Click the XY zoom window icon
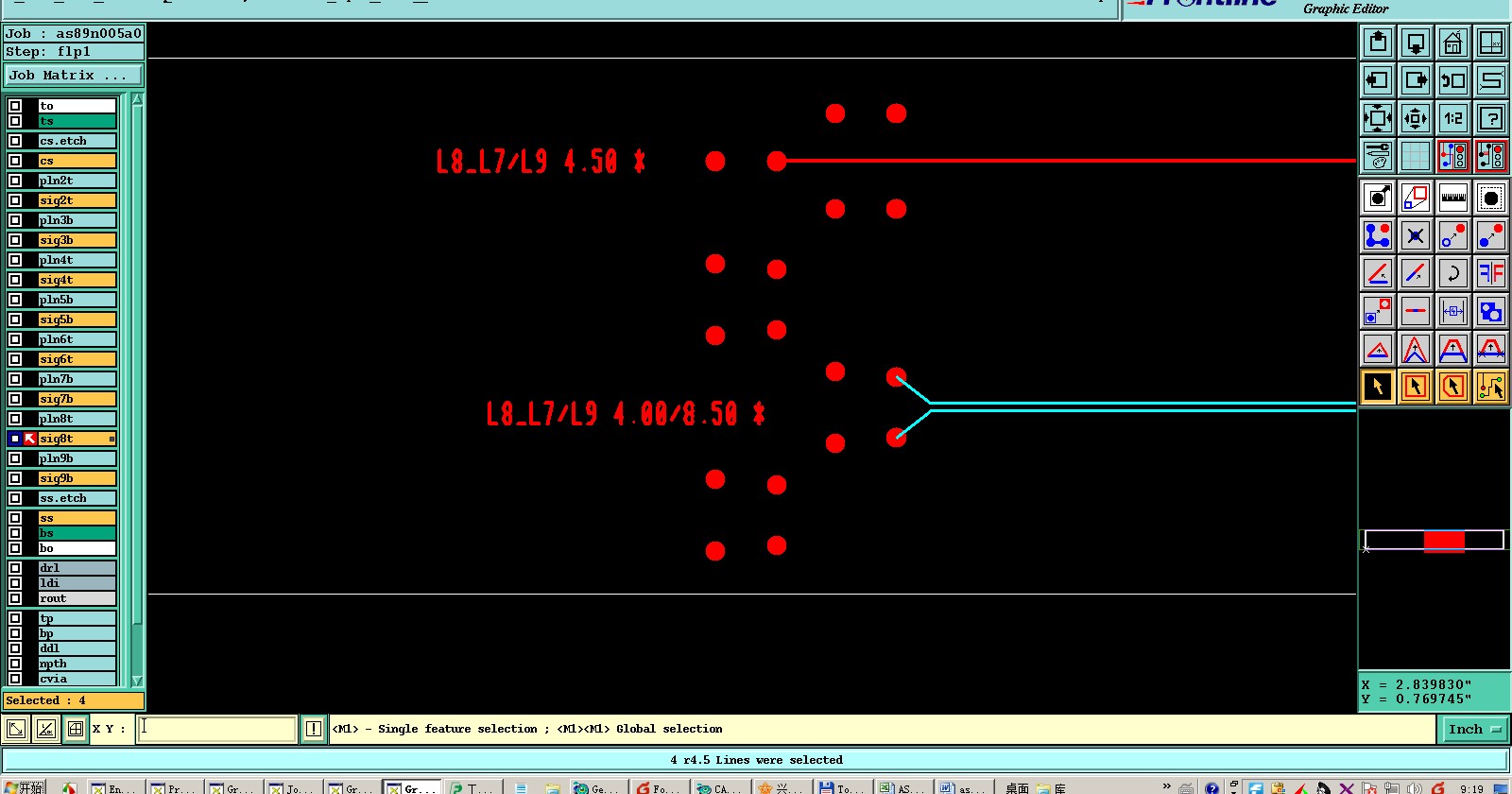This screenshot has width=1512, height=794. click(x=1491, y=43)
